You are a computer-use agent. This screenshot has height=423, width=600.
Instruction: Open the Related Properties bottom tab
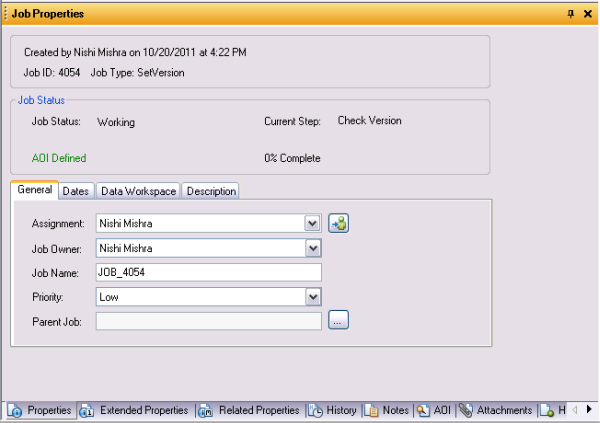click(x=249, y=410)
